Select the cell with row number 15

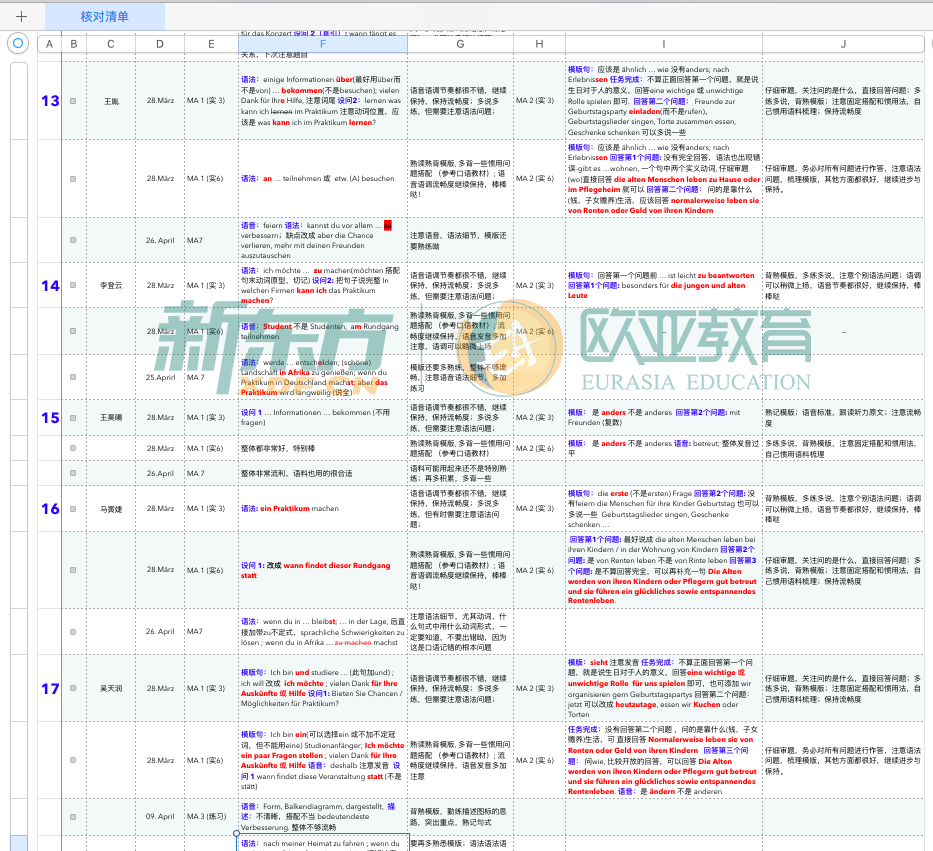tap(50, 418)
